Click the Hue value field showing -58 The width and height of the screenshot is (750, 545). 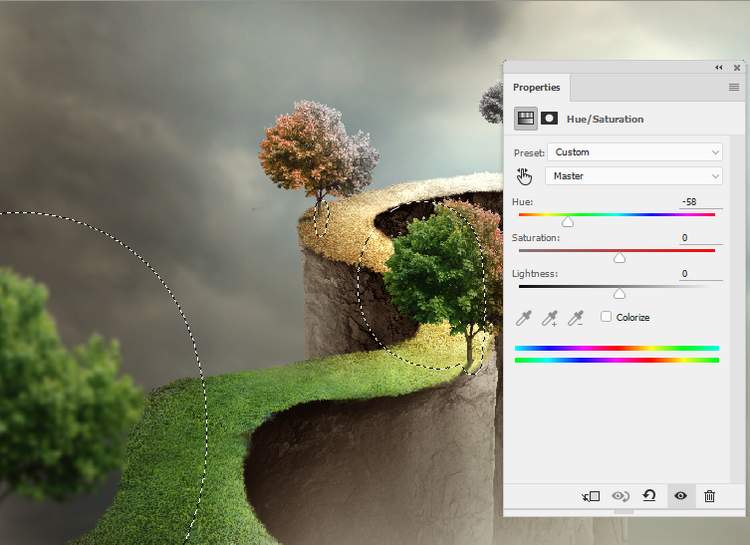701,202
